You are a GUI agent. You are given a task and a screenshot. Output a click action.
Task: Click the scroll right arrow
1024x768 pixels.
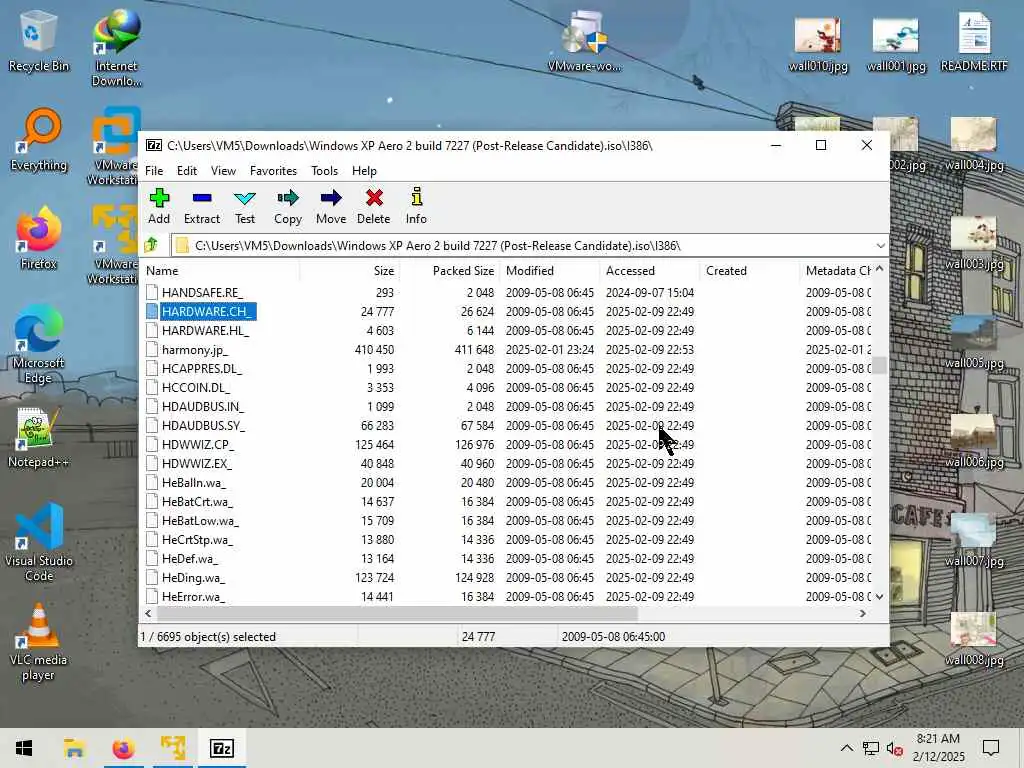tap(863, 613)
